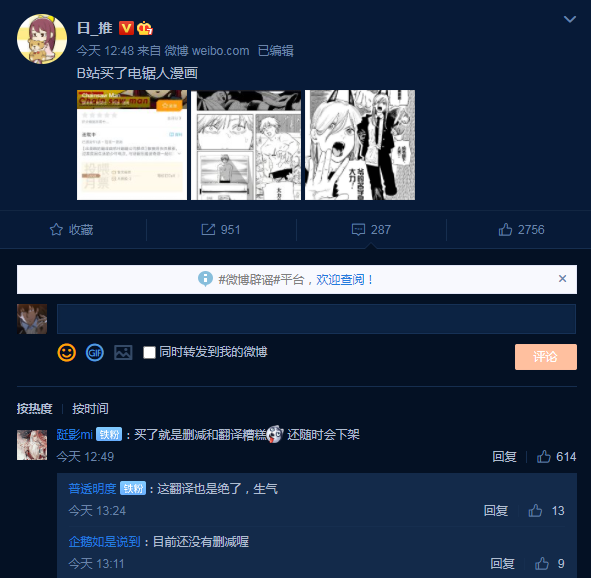Viewport: 591px width, 578px height.
Task: Open the third manga thumbnail image
Action: (360, 145)
